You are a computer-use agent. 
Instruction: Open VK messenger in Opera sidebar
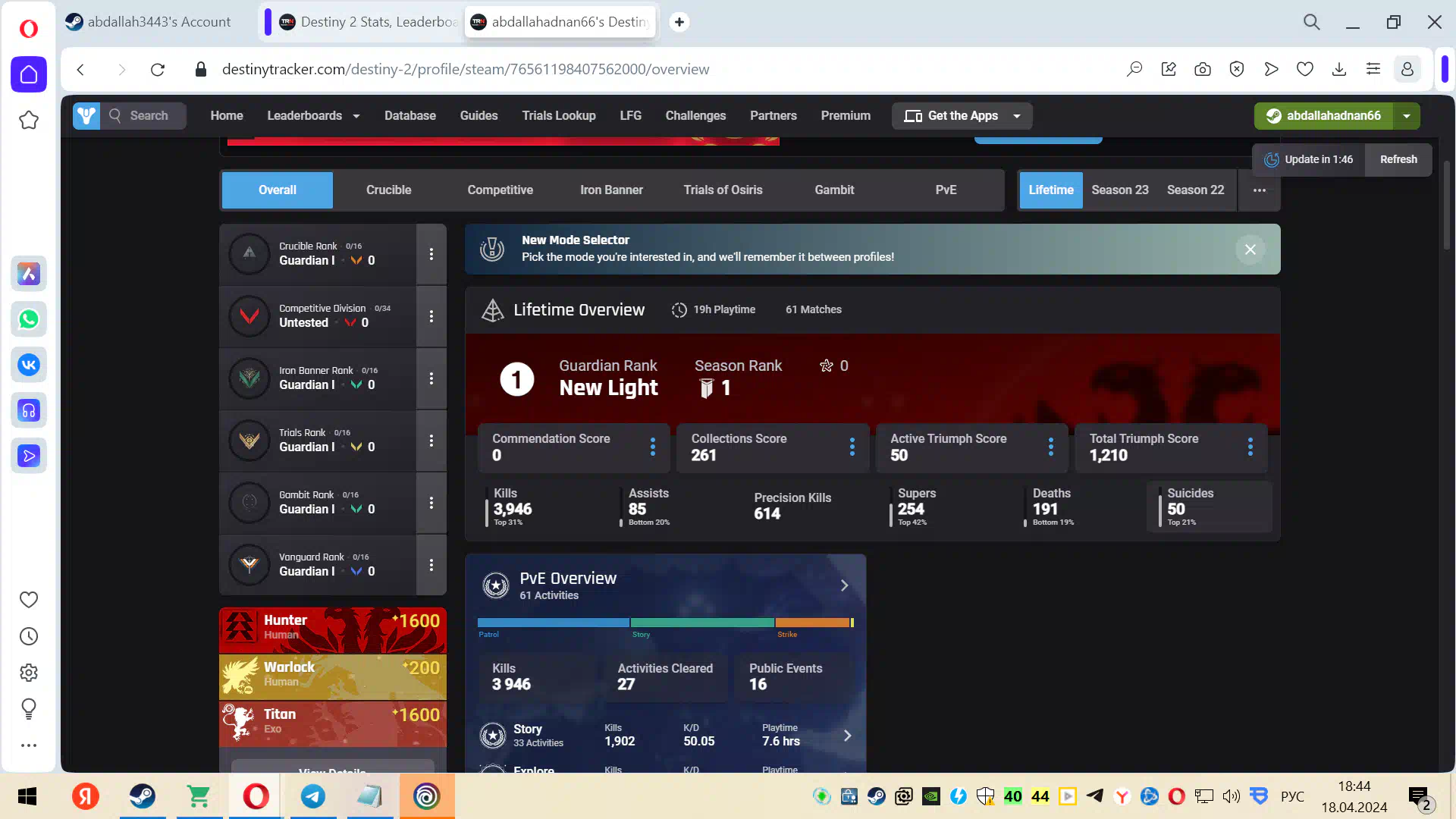point(29,365)
